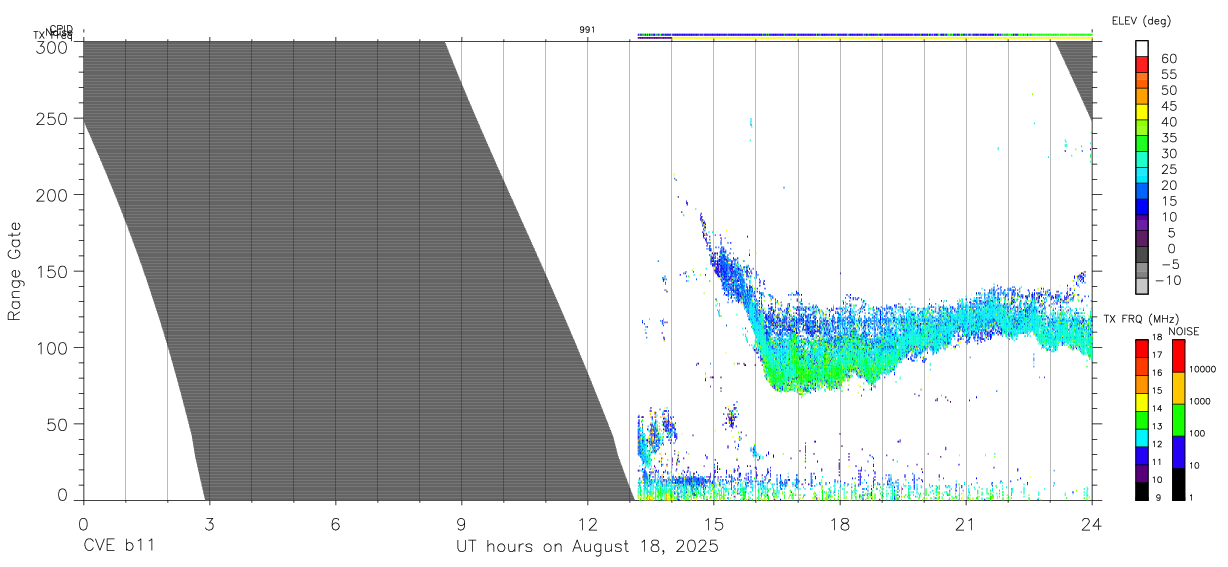This screenshot has height=567, width=1228.
Task: Click the '12' tick label on the UT hours axis
Action: point(588,524)
